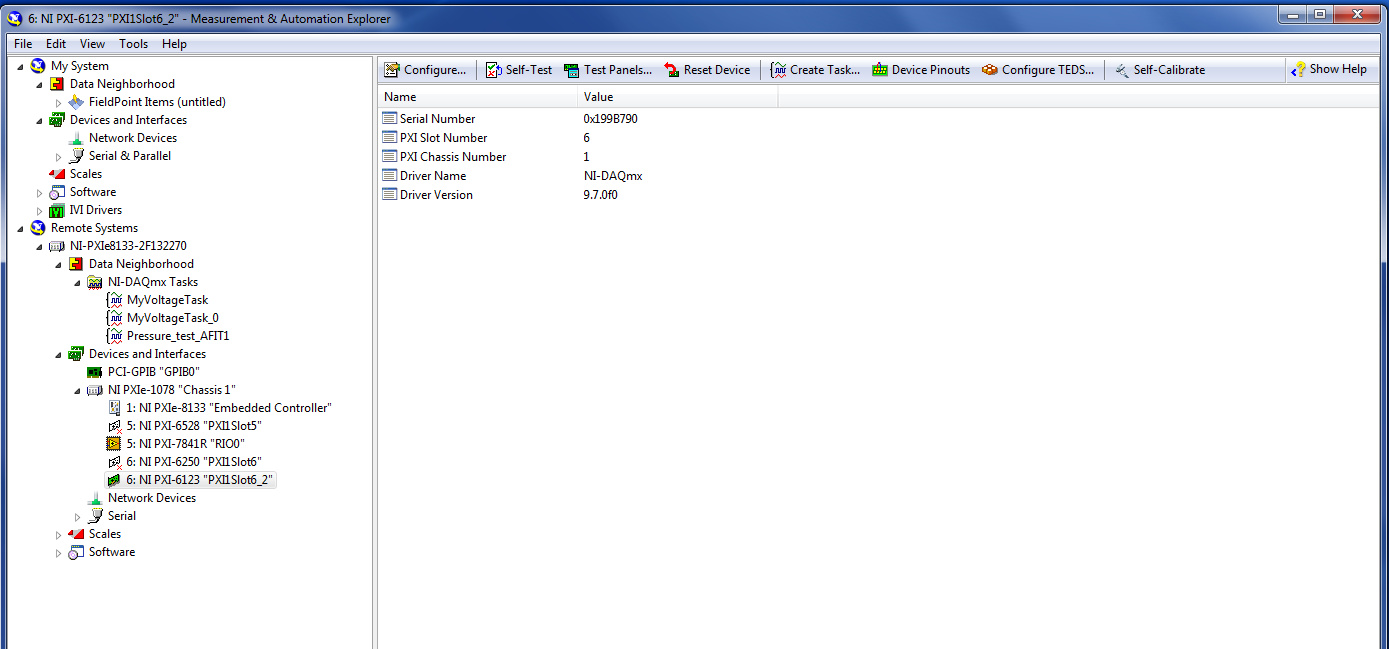Expand the remote system's Scales node
This screenshot has width=1389, height=649.
[x=58, y=534]
